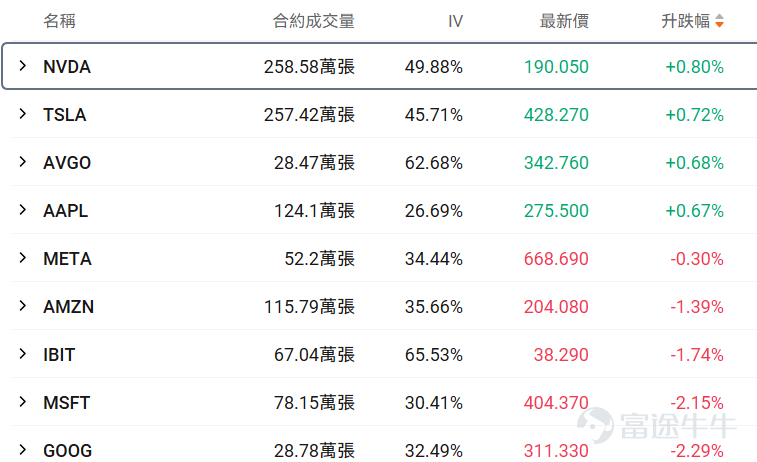Expand the AMZN row chevron

(x=23, y=306)
